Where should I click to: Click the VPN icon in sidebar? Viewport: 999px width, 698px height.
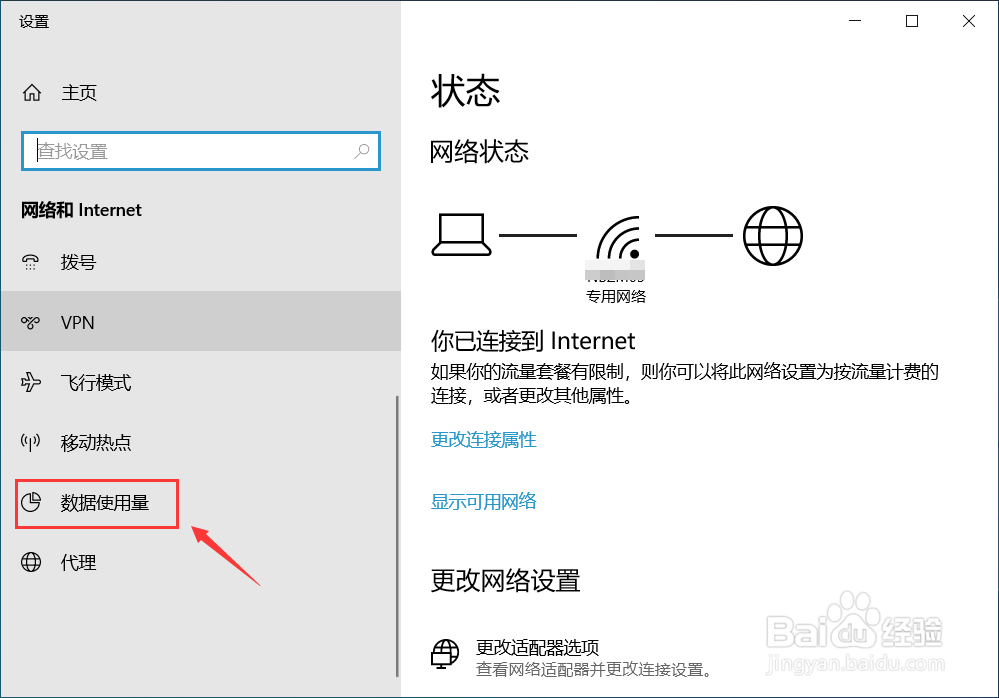31,322
